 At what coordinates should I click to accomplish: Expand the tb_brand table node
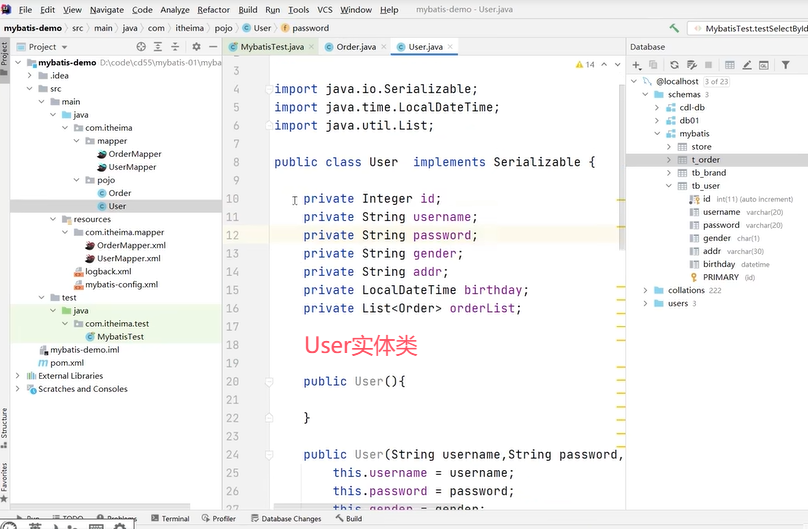click(669, 173)
